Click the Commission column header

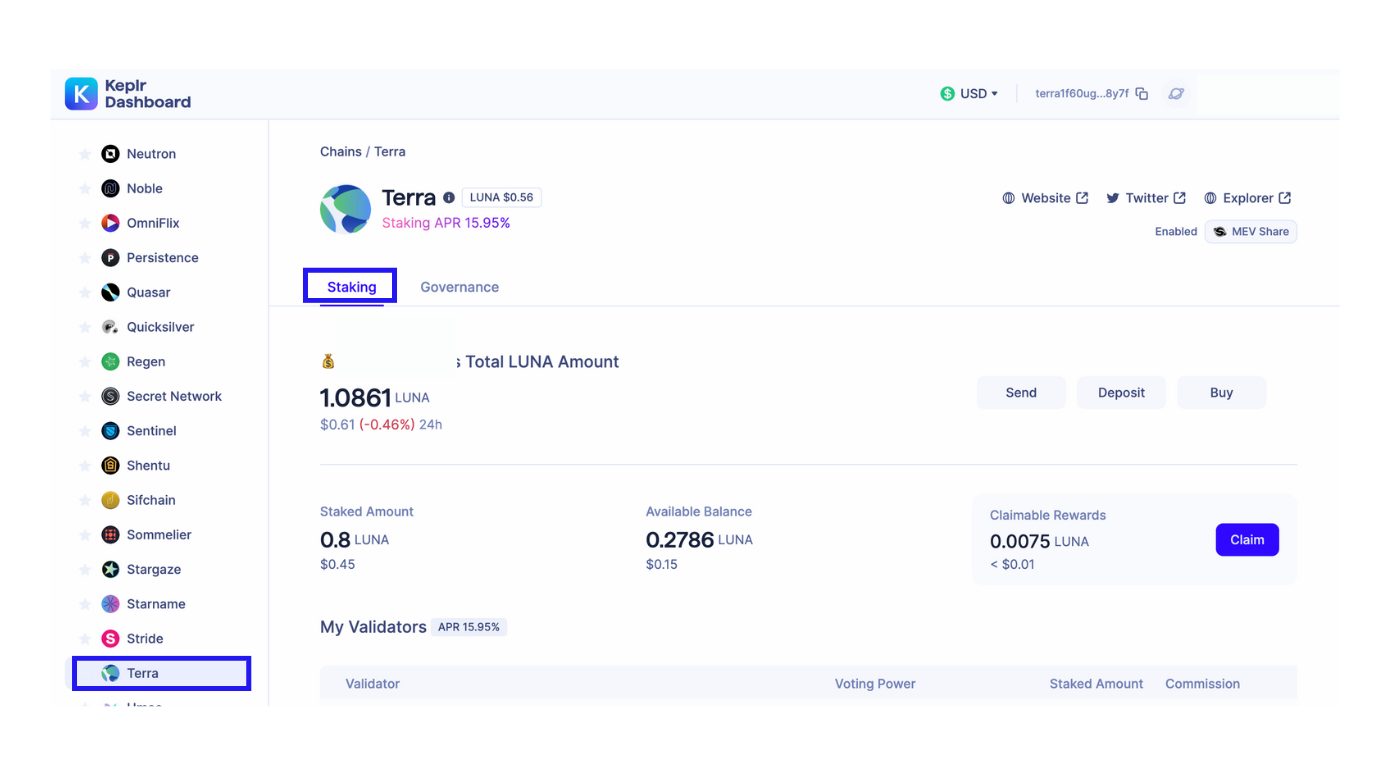click(x=1202, y=684)
